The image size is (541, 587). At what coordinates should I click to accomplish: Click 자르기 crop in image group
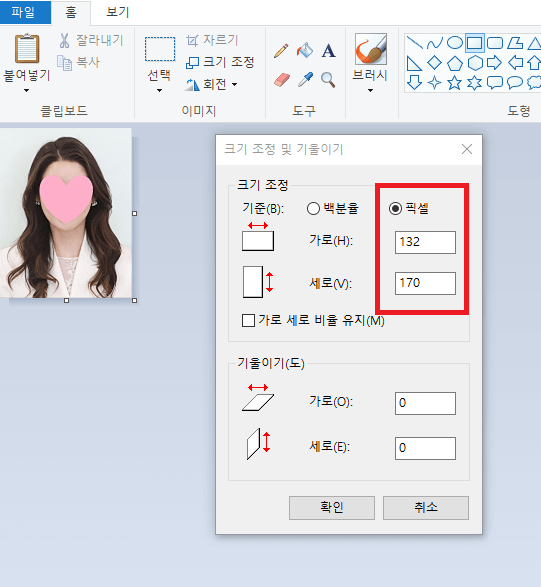212,40
